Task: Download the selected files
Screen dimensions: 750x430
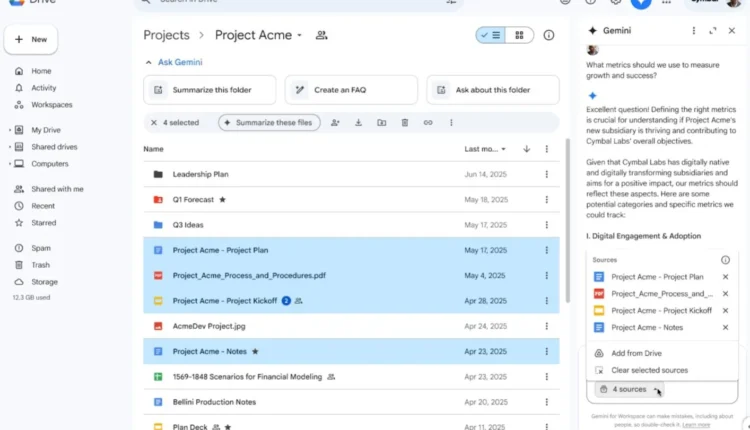Action: (358, 122)
